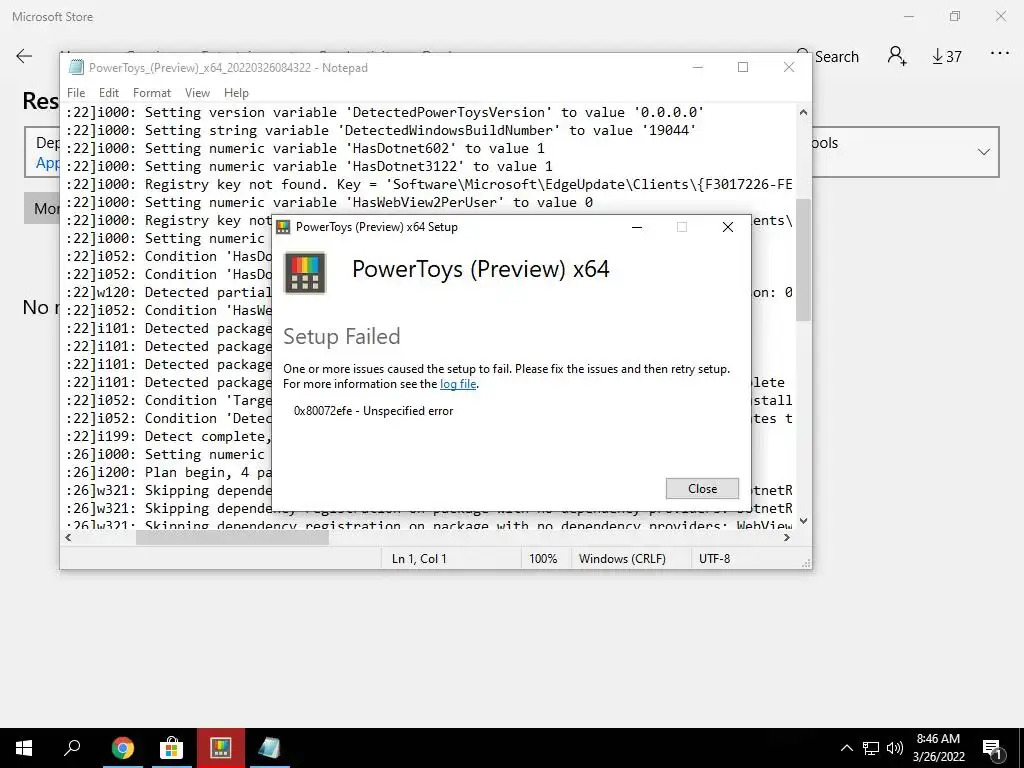1024x768 pixels.
Task: Click Notepad document icon in title bar
Action: pos(76,67)
